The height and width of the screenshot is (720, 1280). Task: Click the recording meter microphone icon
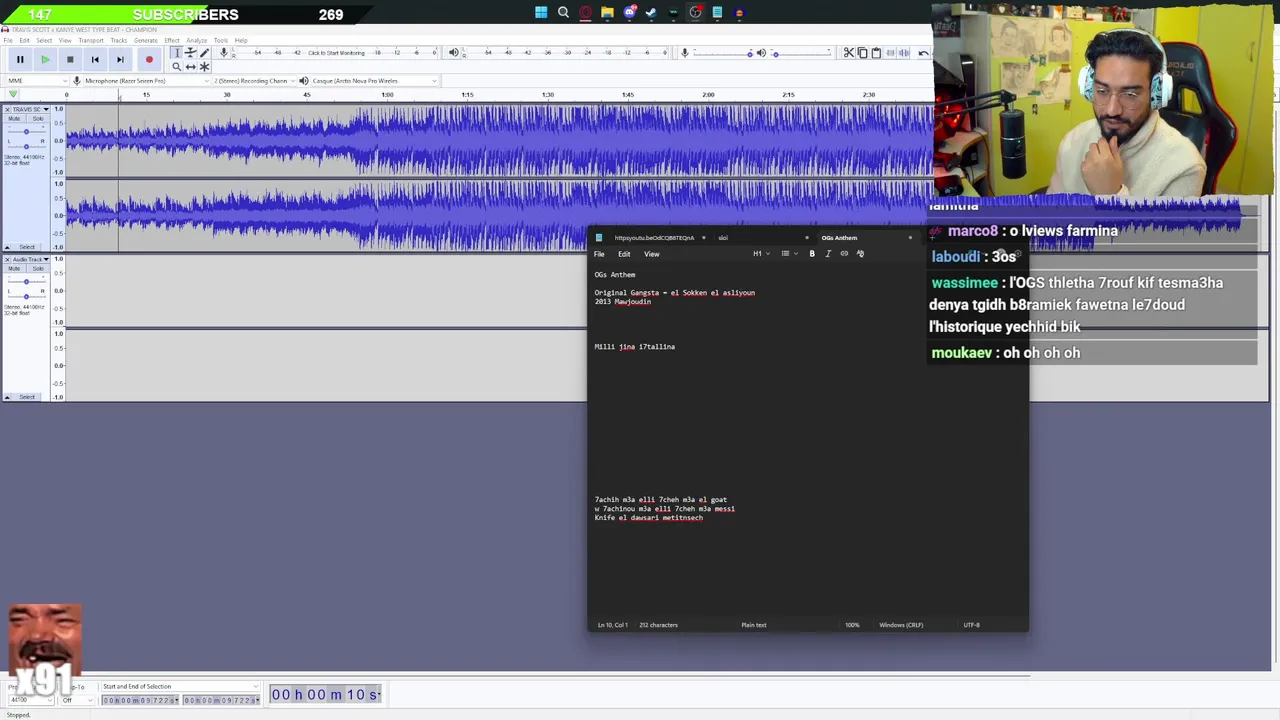click(224, 53)
